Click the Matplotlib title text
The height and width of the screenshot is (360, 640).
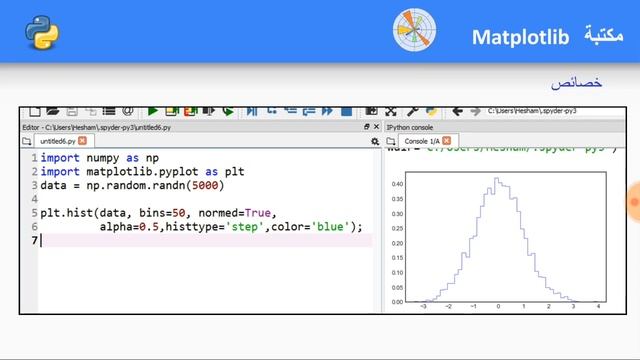(x=520, y=37)
